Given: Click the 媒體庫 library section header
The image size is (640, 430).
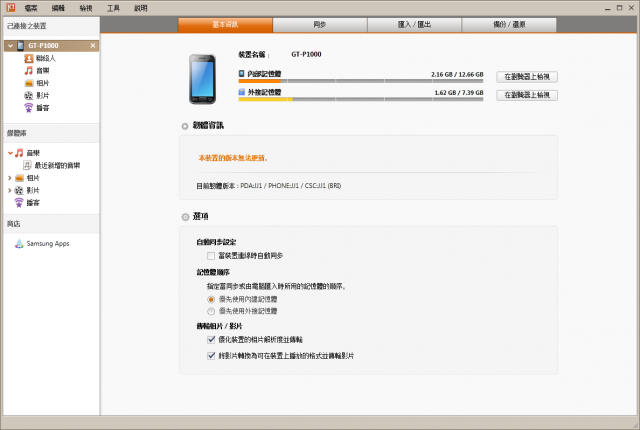Looking at the screenshot, I should pos(51,133).
